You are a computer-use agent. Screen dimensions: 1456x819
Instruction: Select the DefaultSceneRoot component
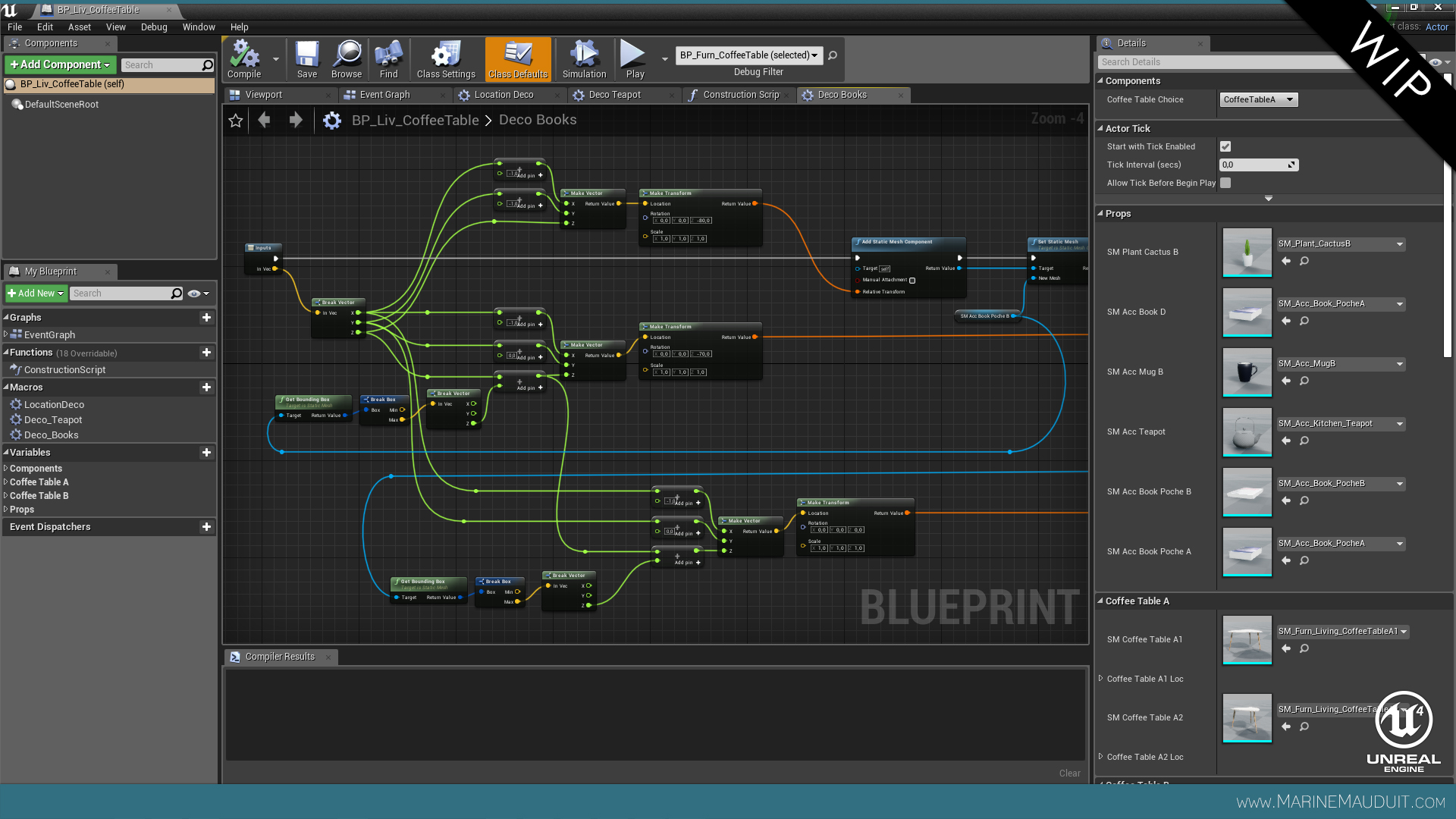[x=61, y=105]
